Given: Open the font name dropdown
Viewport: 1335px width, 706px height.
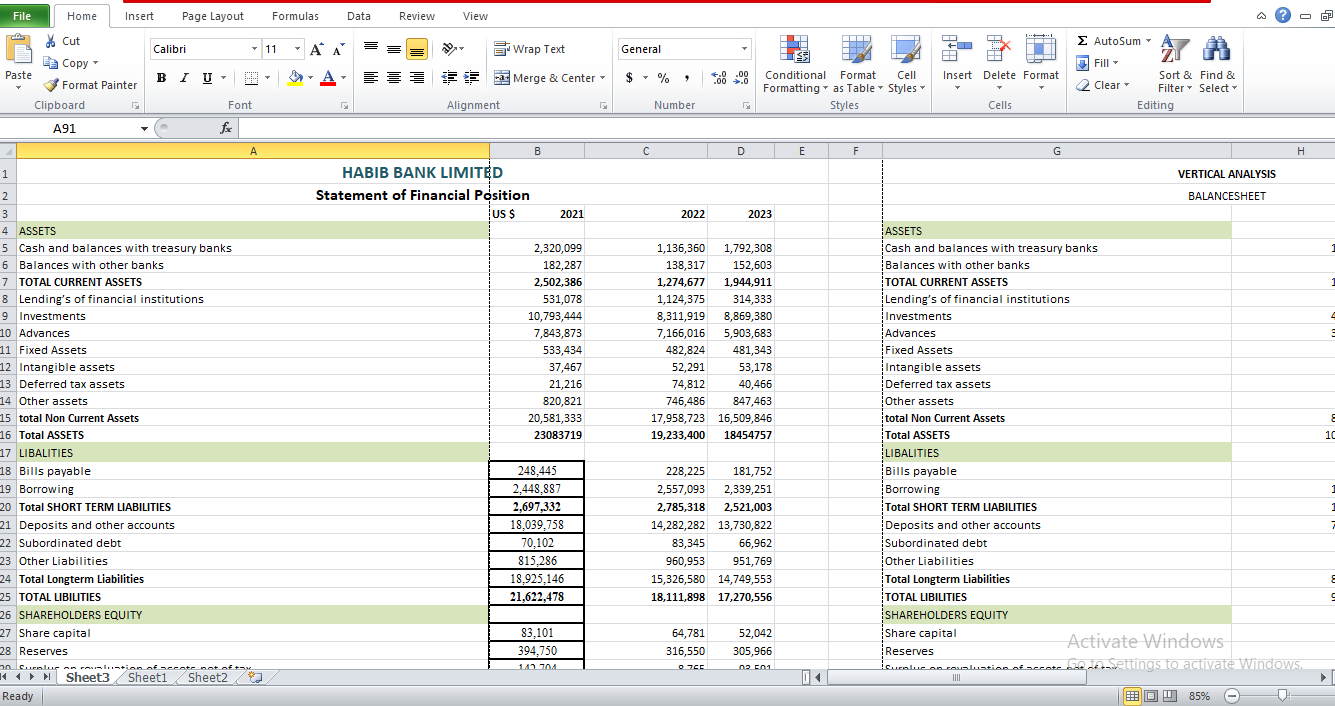Looking at the screenshot, I should pyautogui.click(x=254, y=49).
